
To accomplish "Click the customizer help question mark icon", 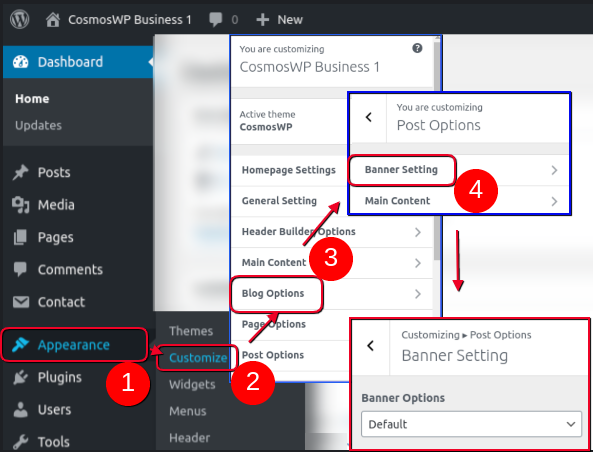I will coord(417,48).
